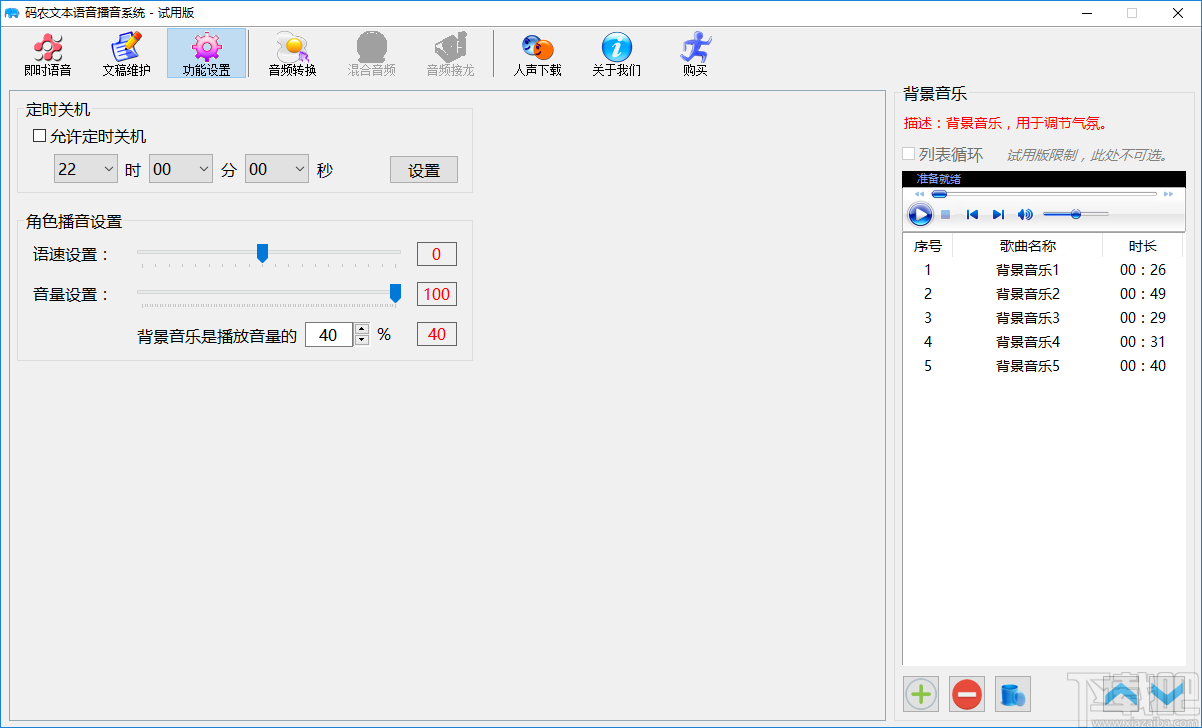Open the 关于我们 info icon
The image size is (1202, 728).
tap(615, 54)
